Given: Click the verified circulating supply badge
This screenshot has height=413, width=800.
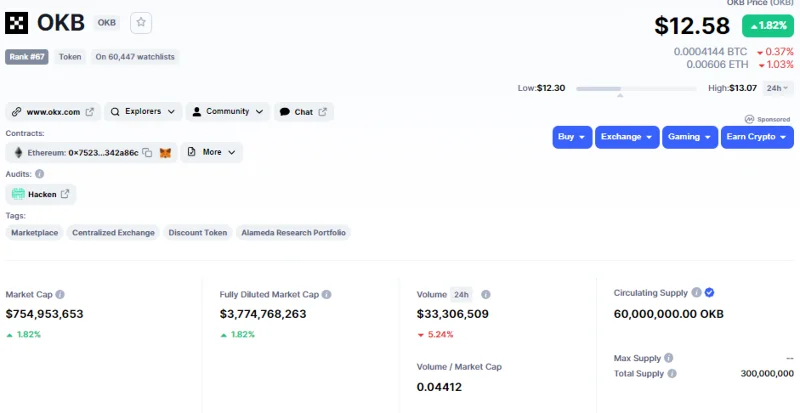Looking at the screenshot, I should [x=710, y=293].
